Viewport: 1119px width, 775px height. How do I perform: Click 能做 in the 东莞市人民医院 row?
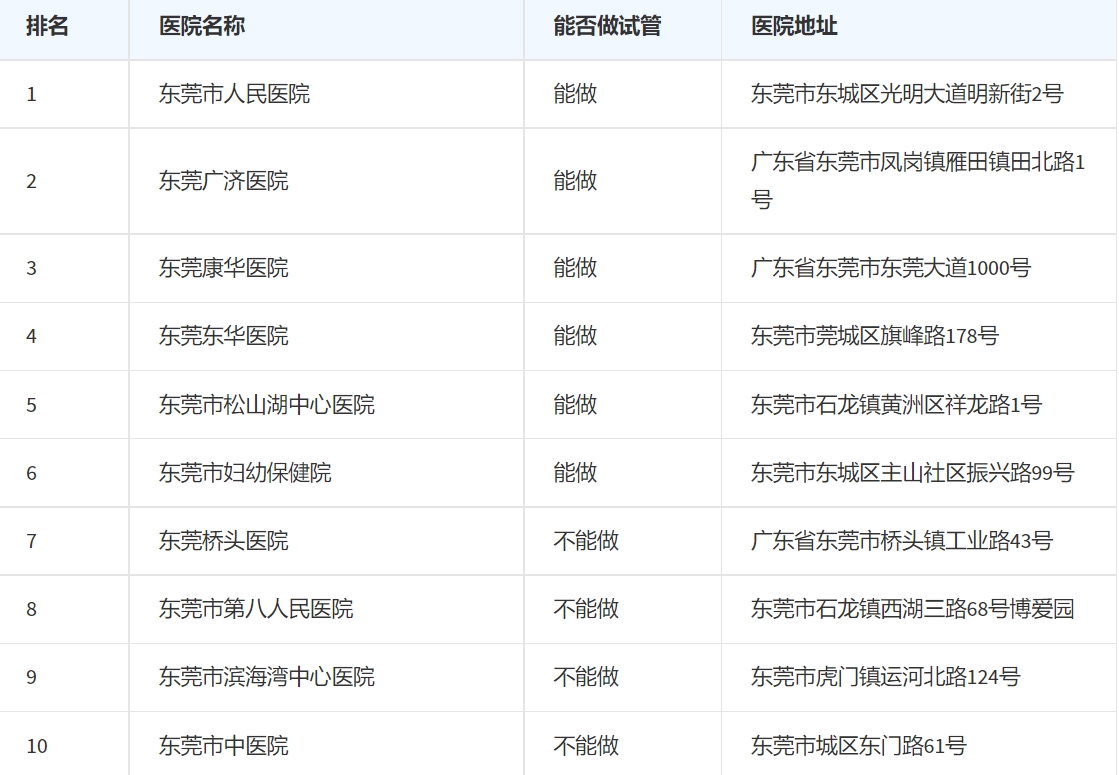pos(575,94)
